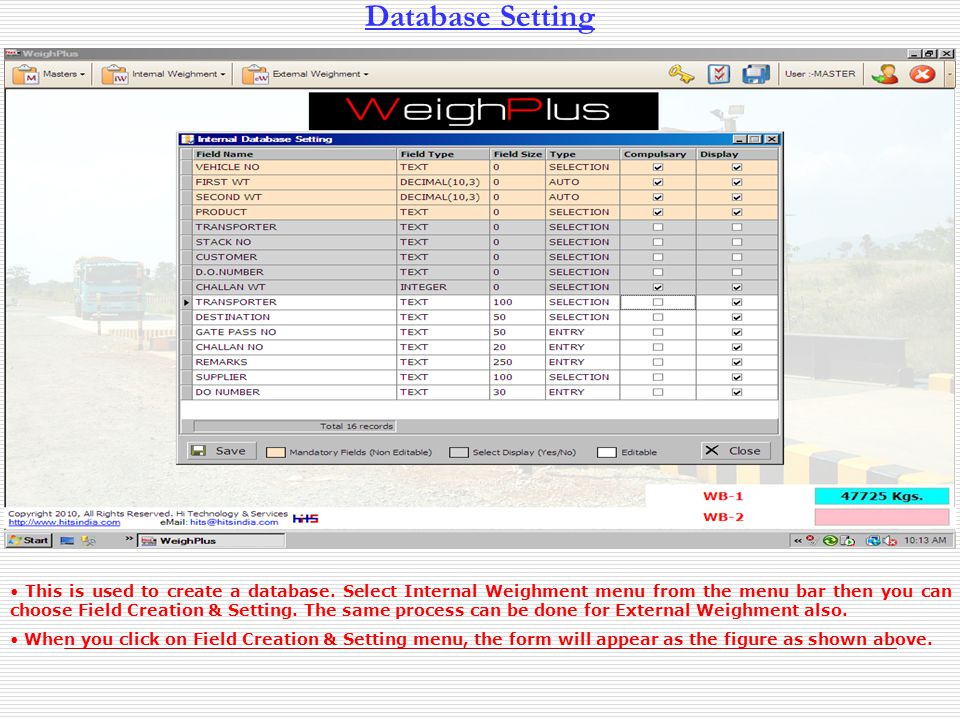
Task: Click the desktop icon beside Start
Action: click(x=67, y=541)
